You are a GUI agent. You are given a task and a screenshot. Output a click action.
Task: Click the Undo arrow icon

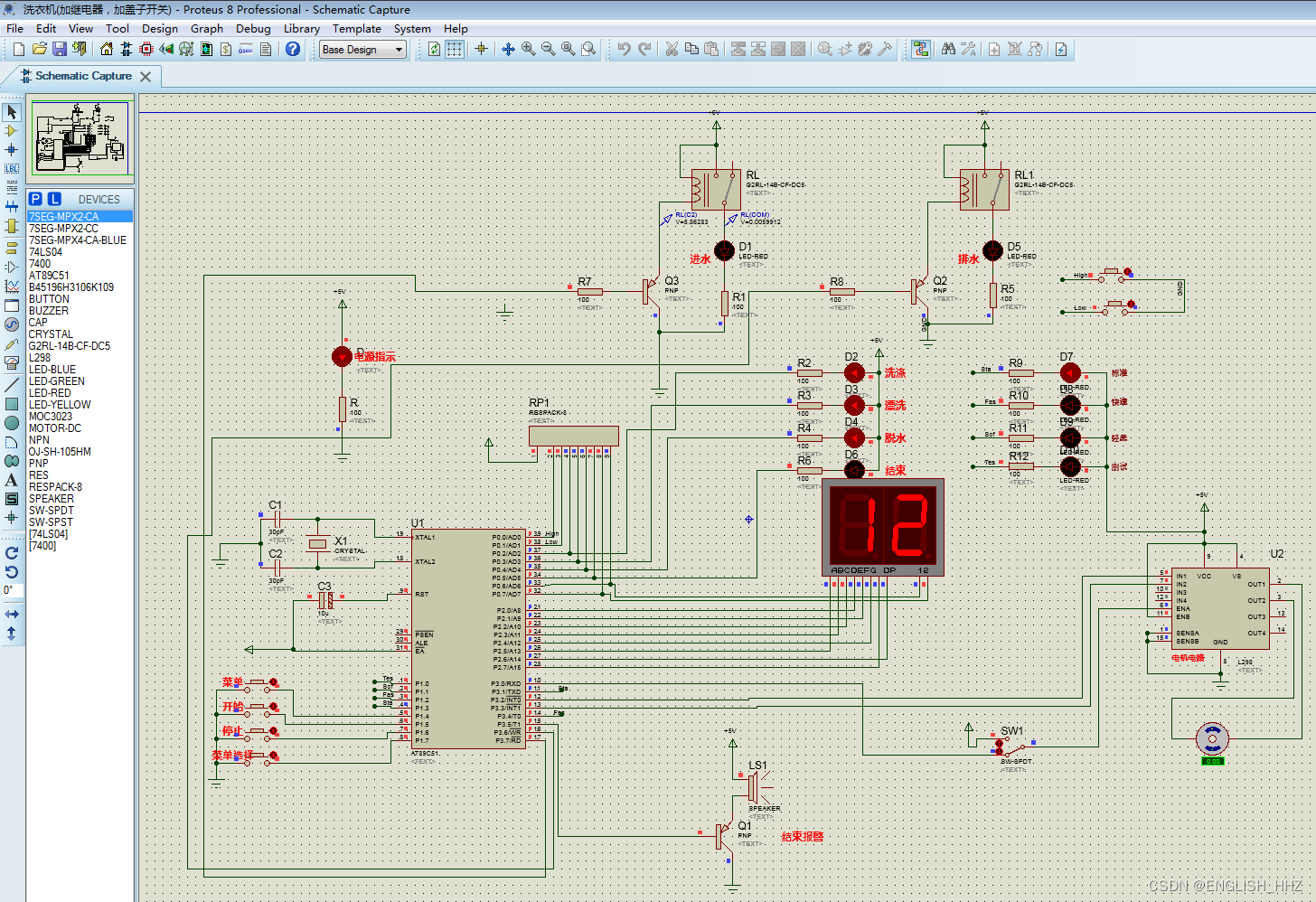pos(625,49)
